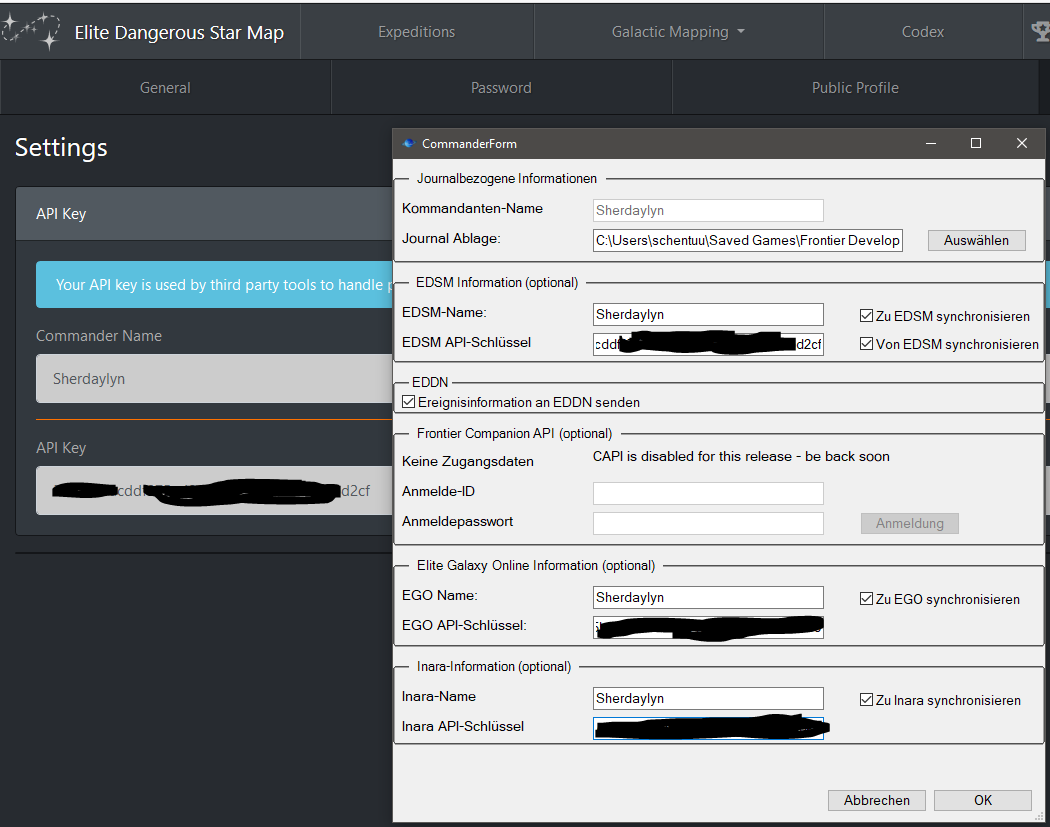The height and width of the screenshot is (827, 1050).
Task: Close the CommanderForm dialog window
Action: (x=1021, y=144)
